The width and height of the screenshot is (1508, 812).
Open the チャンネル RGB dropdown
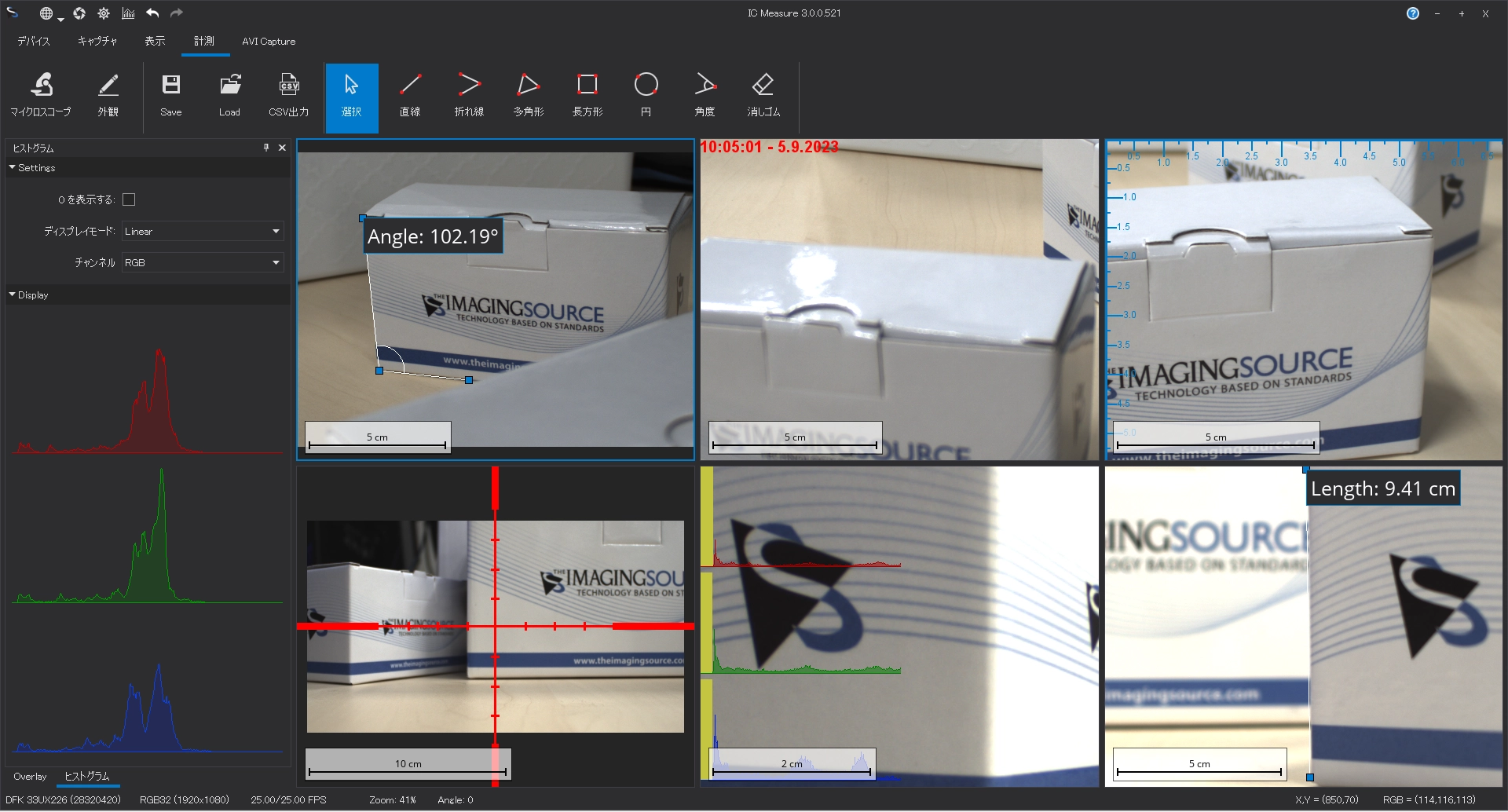(x=203, y=262)
